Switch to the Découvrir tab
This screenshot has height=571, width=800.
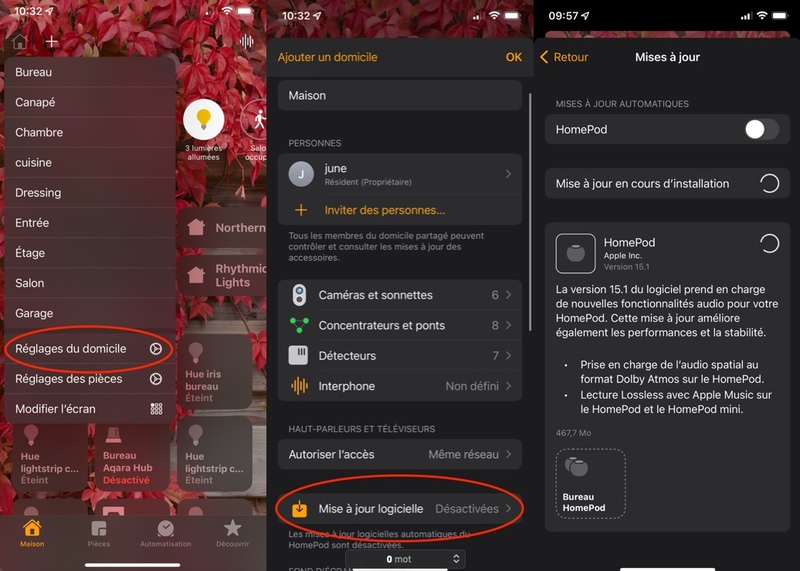tap(232, 534)
